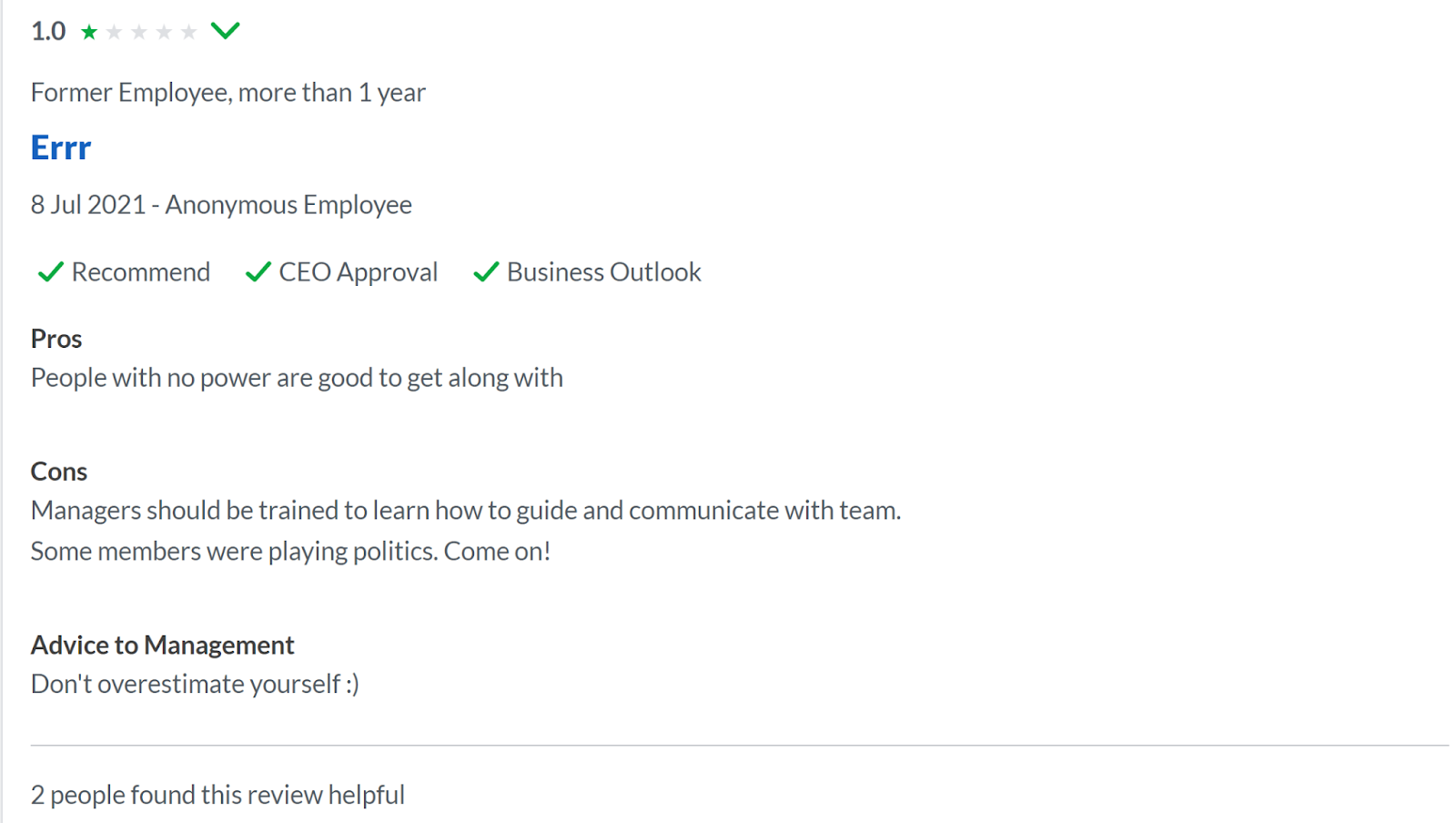Click the Business Outlook label
The height and width of the screenshot is (823, 1456).
(604, 272)
